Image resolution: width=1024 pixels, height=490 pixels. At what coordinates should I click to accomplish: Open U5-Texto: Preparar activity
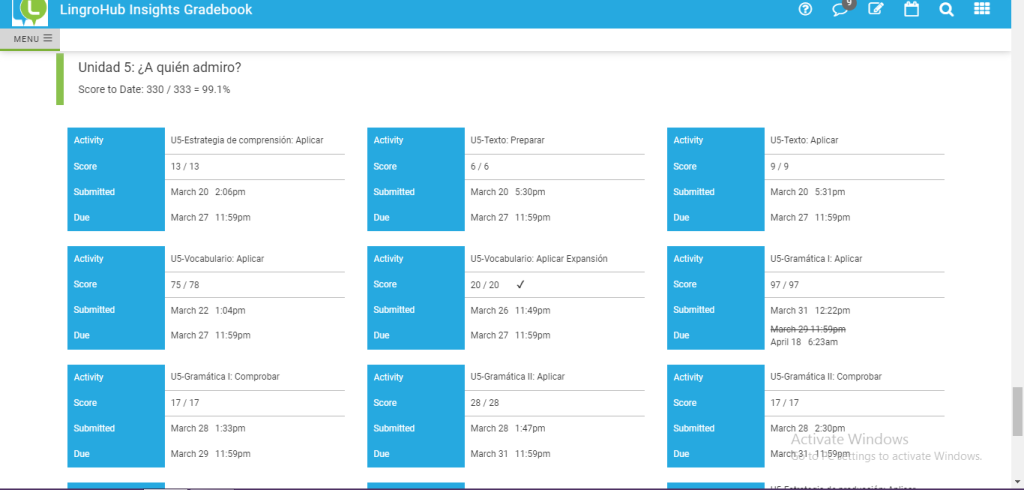click(507, 140)
